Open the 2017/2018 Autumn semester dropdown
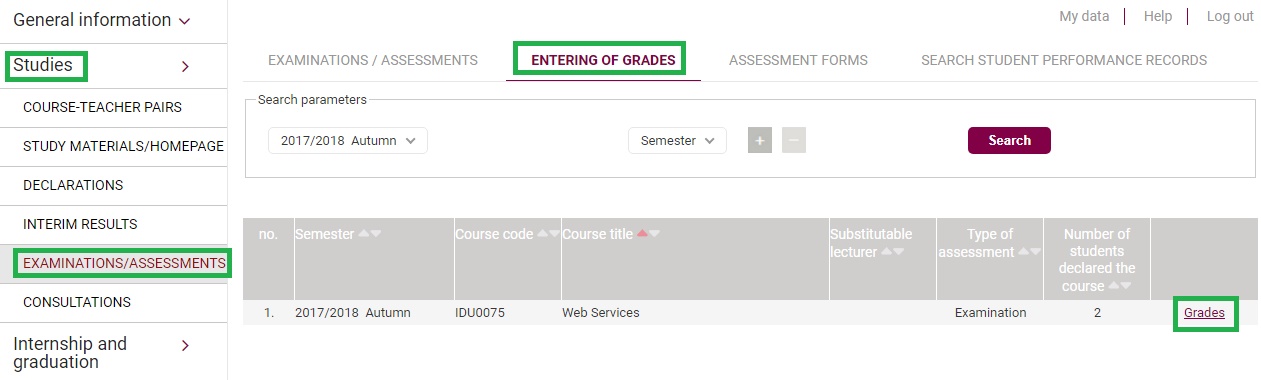 point(348,141)
